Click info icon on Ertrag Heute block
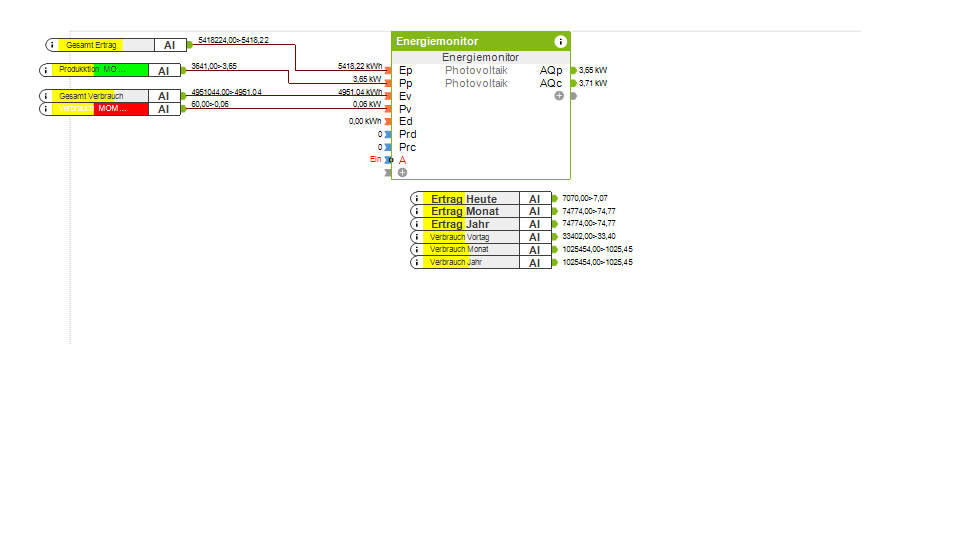 click(417, 198)
